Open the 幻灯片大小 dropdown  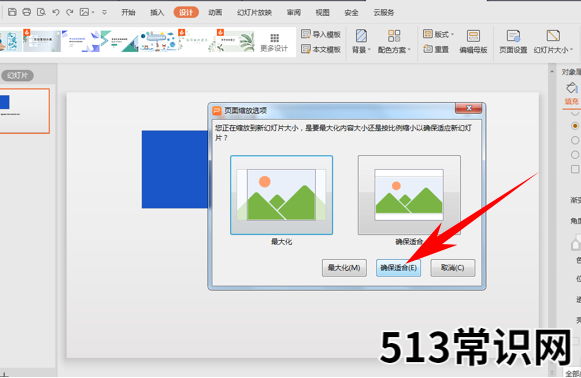pos(553,50)
